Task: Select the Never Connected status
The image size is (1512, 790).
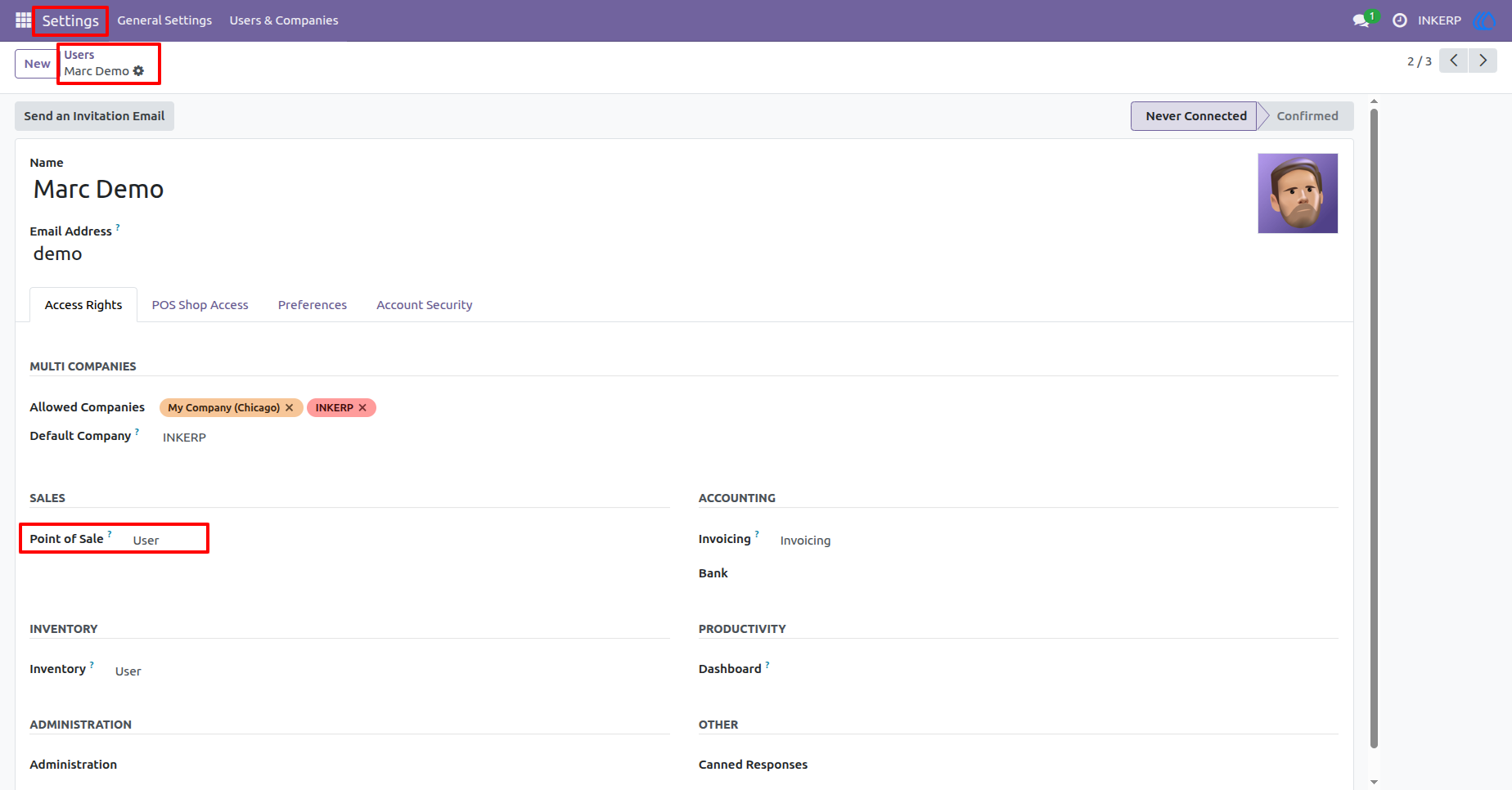Action: click(x=1195, y=116)
